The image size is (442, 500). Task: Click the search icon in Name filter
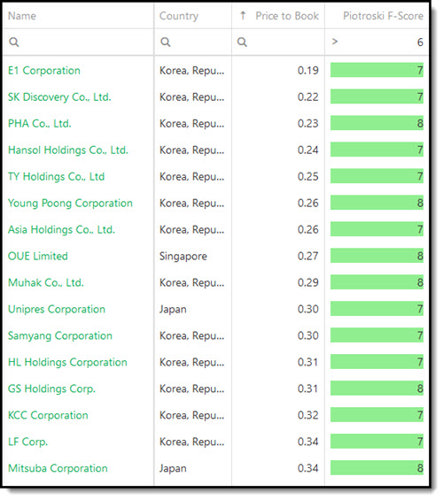coord(14,42)
